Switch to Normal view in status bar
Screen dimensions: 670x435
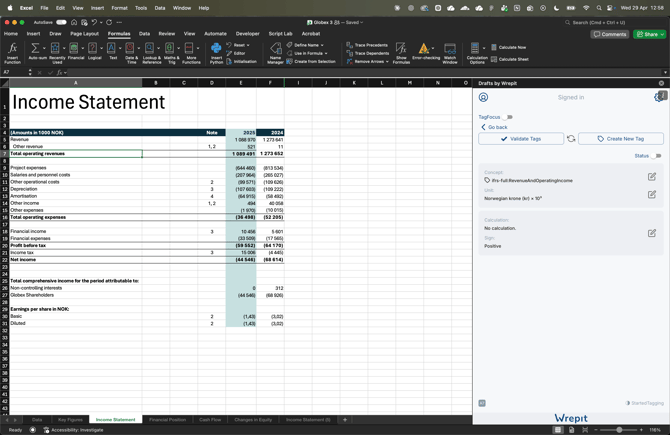558,430
